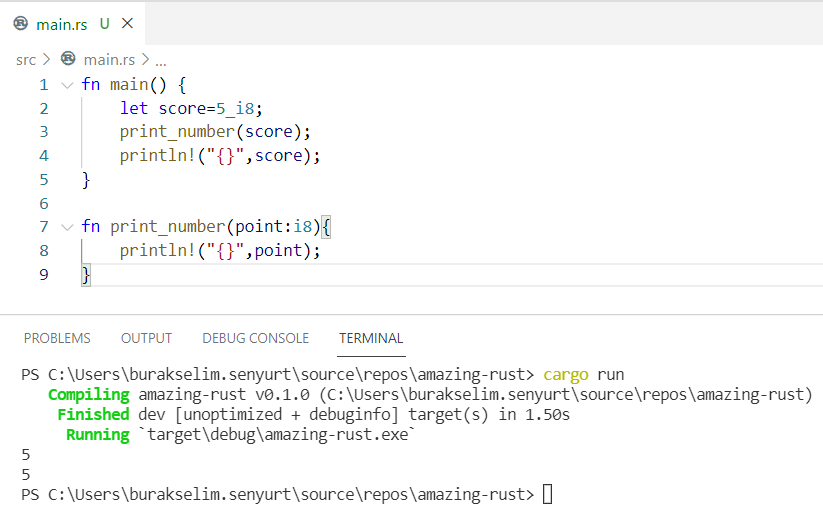
Task: Show the DEBUG CONSOLE tab
Action: [255, 338]
